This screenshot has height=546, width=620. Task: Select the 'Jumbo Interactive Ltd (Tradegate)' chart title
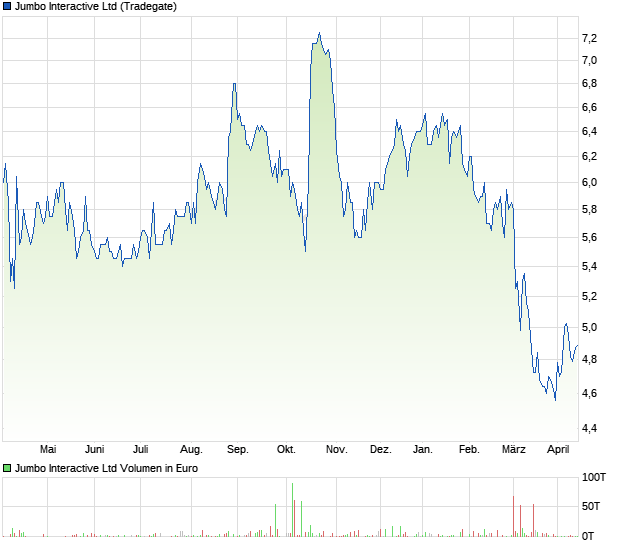click(x=96, y=6)
